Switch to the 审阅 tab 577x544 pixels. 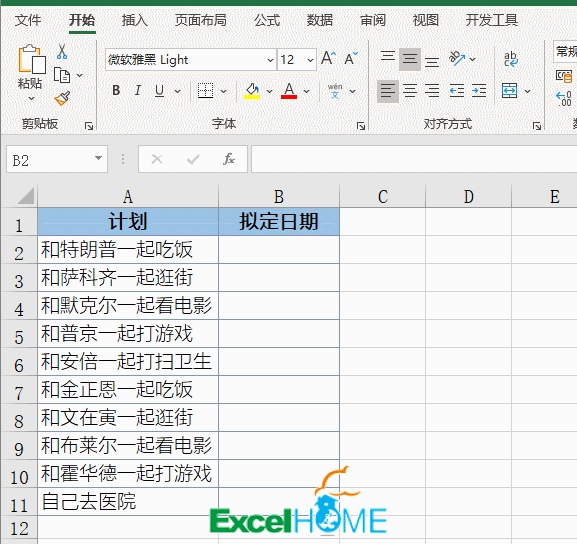coord(373,20)
